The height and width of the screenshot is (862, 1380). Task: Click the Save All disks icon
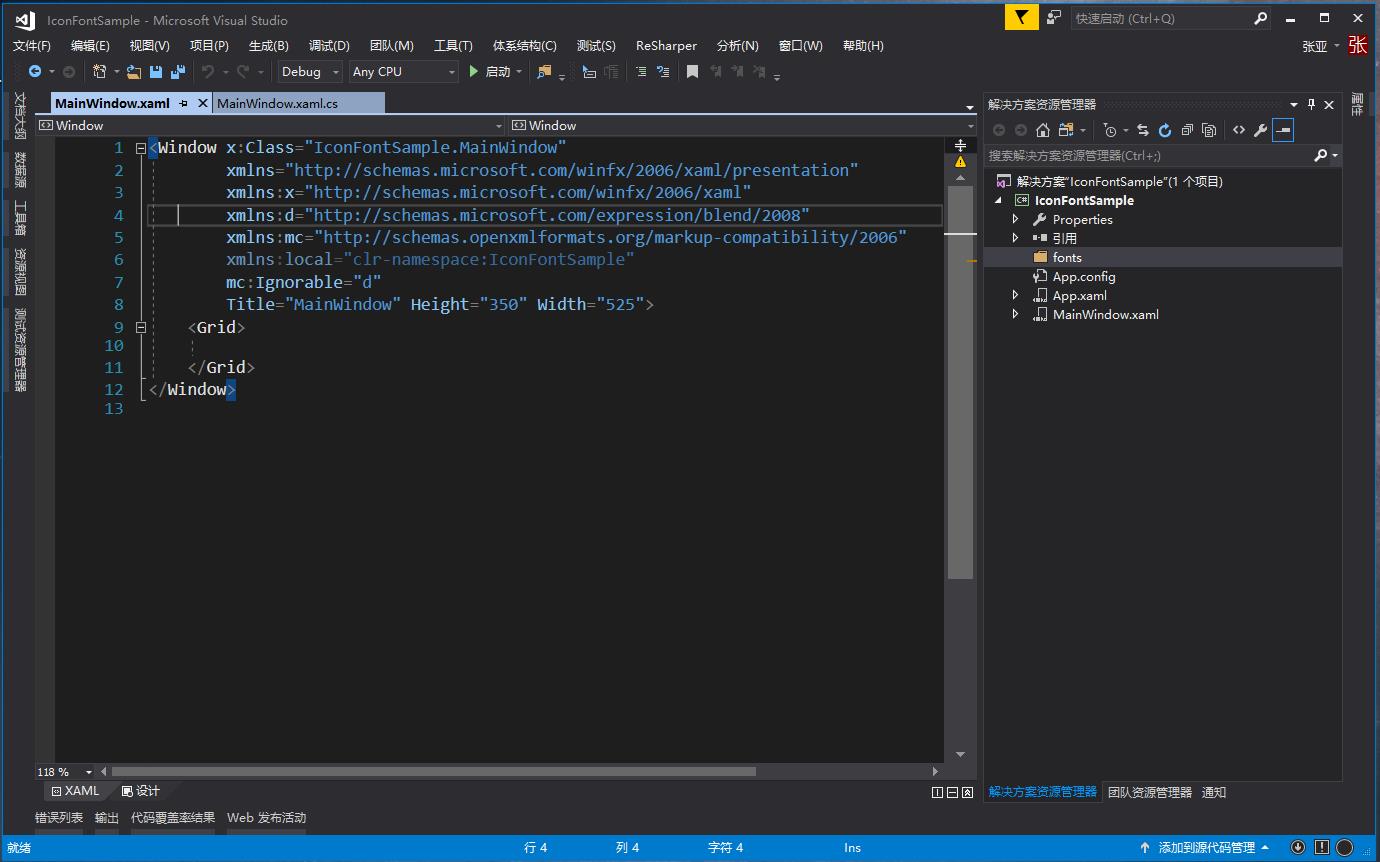pos(178,71)
